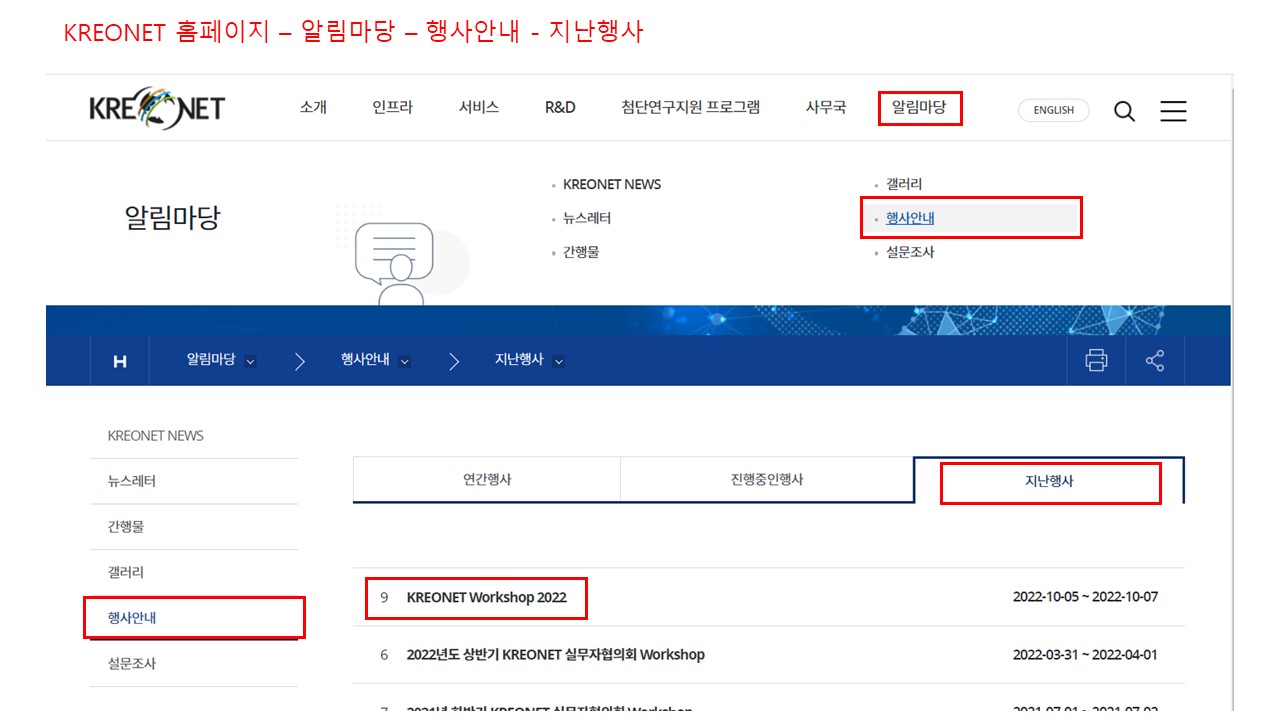Screen dimensions: 1280x720
Task: Open 서비스 menu
Action: 479,107
